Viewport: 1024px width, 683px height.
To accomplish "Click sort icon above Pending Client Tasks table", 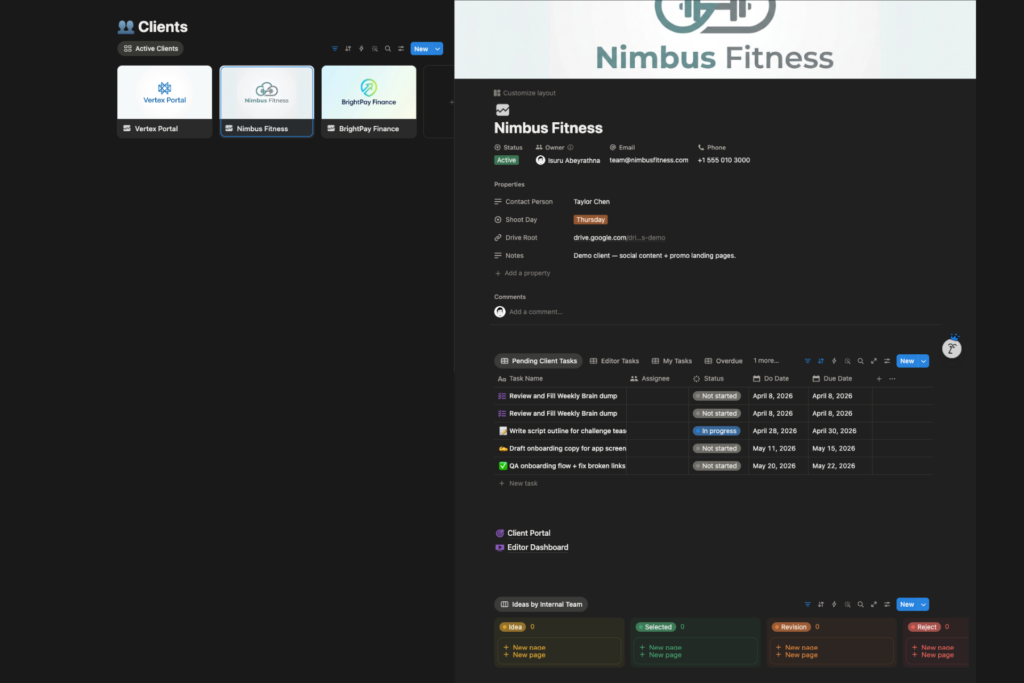I will coord(821,361).
